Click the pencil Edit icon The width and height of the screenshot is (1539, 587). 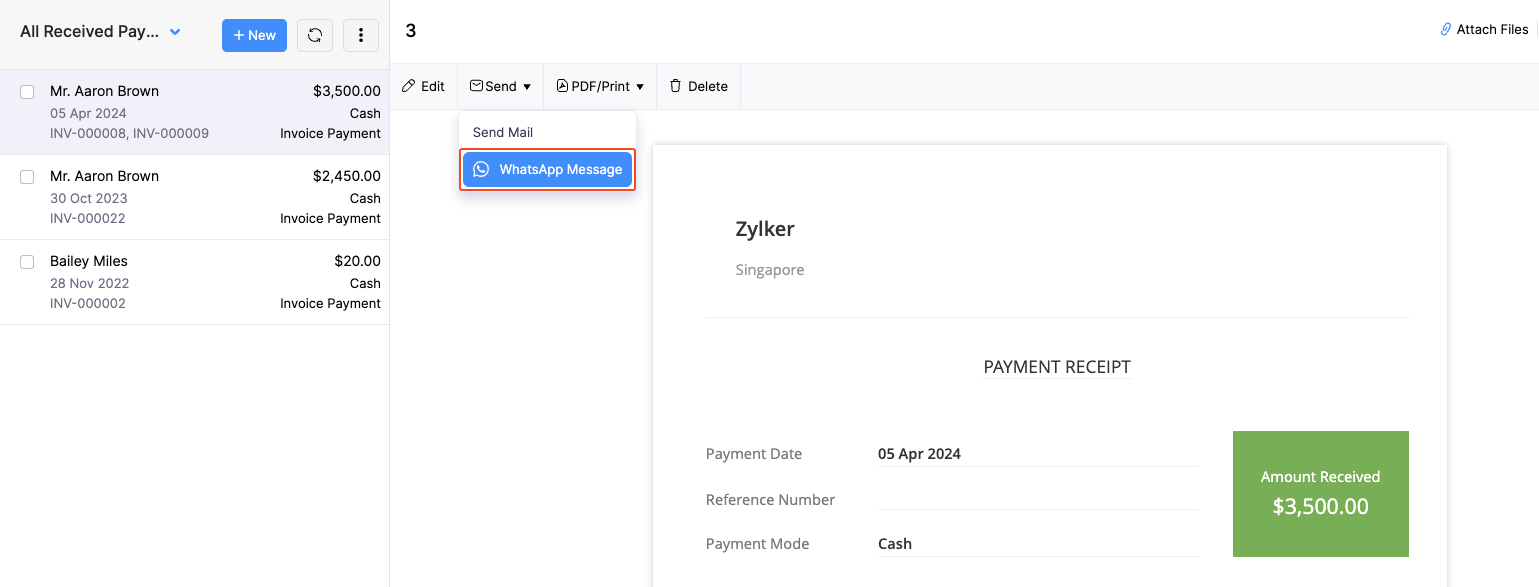coord(409,86)
